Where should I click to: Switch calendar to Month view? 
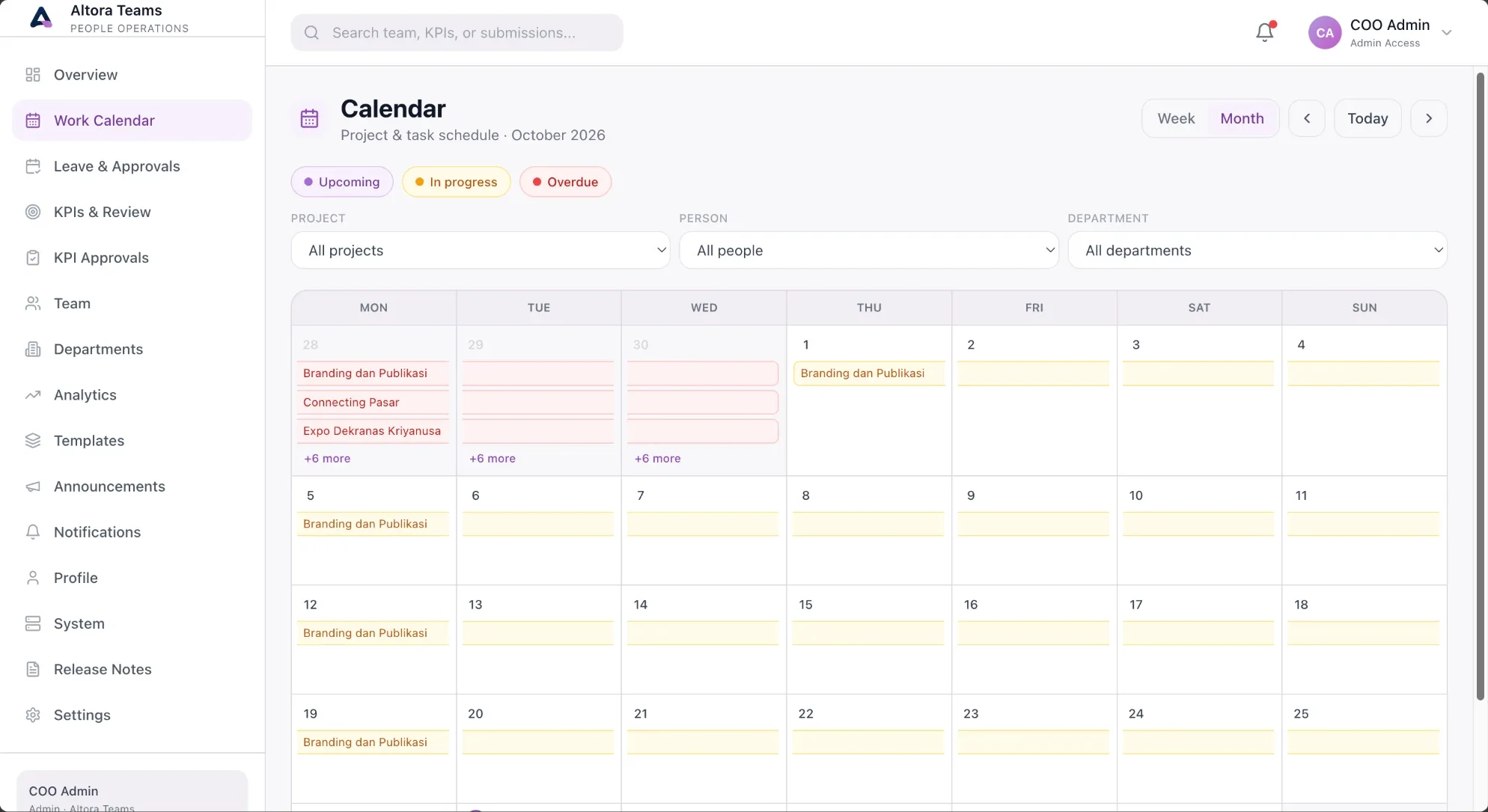click(1242, 118)
